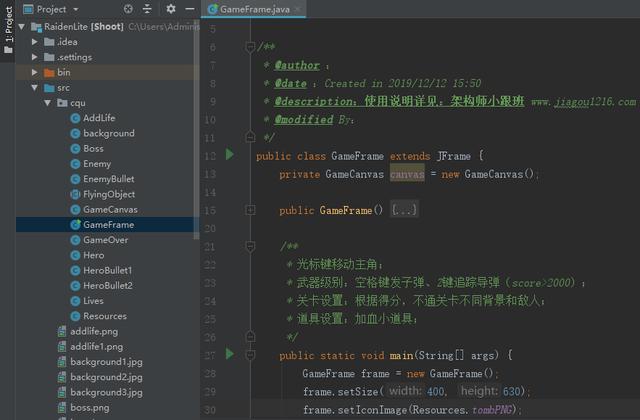Click the @author Javadoc tag

pyautogui.click(x=297, y=65)
